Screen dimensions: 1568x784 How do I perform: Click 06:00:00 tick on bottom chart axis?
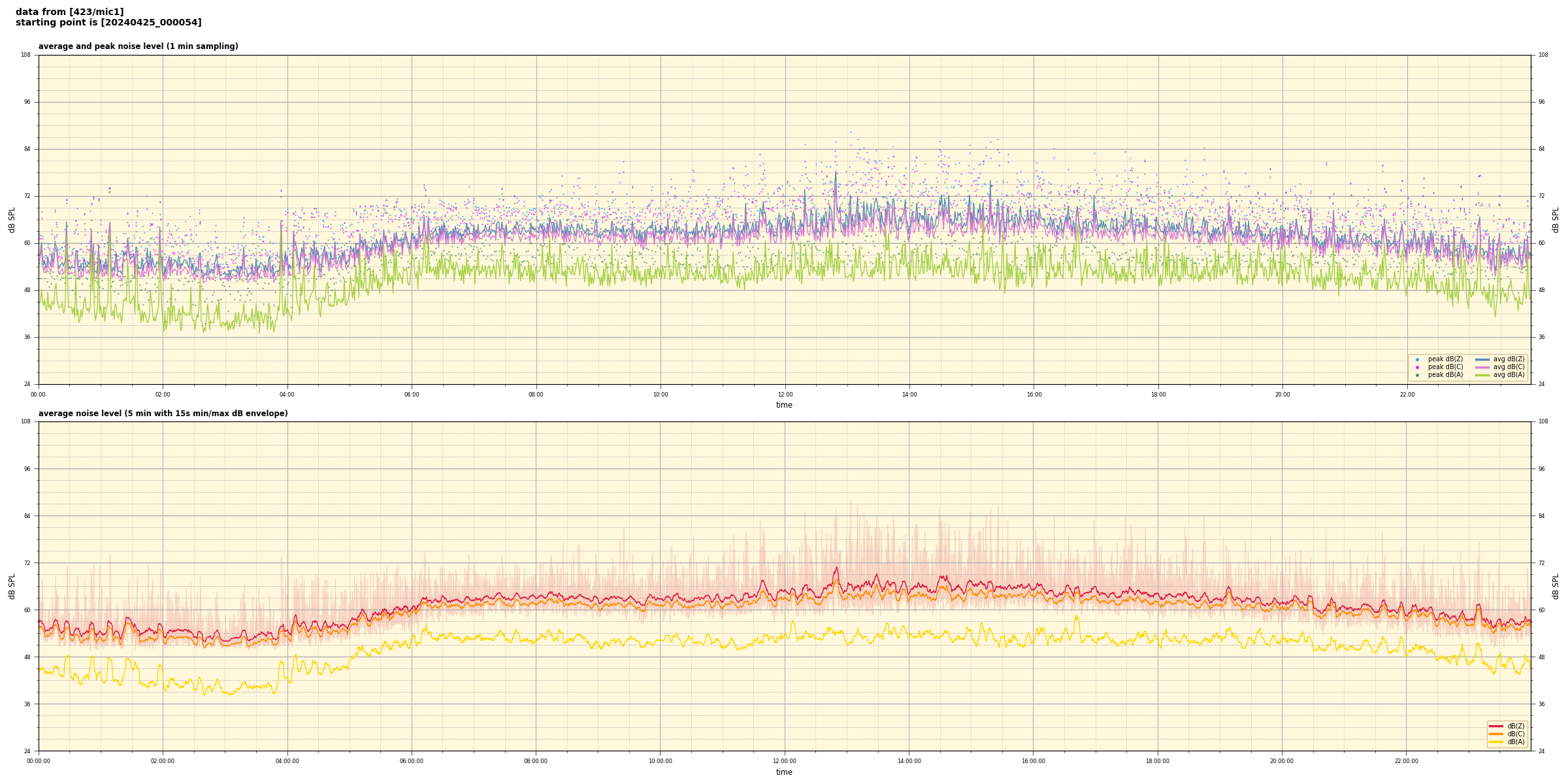(412, 761)
